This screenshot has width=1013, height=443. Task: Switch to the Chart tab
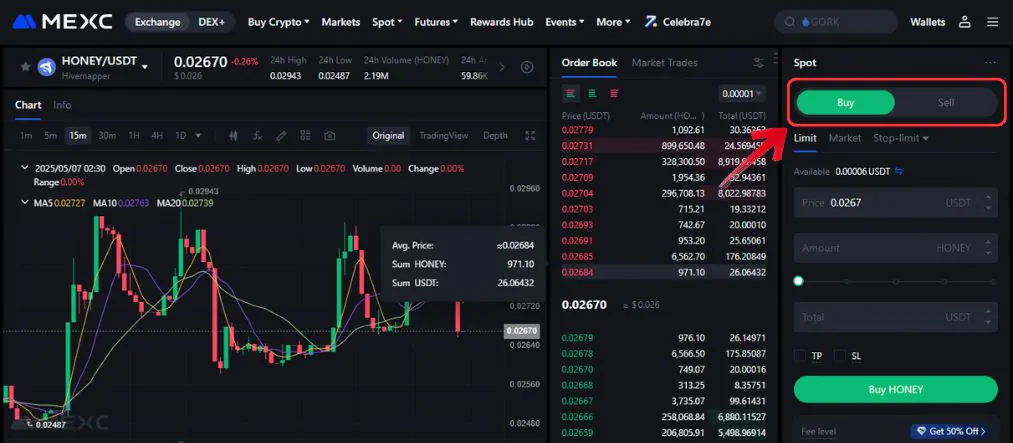pyautogui.click(x=28, y=105)
